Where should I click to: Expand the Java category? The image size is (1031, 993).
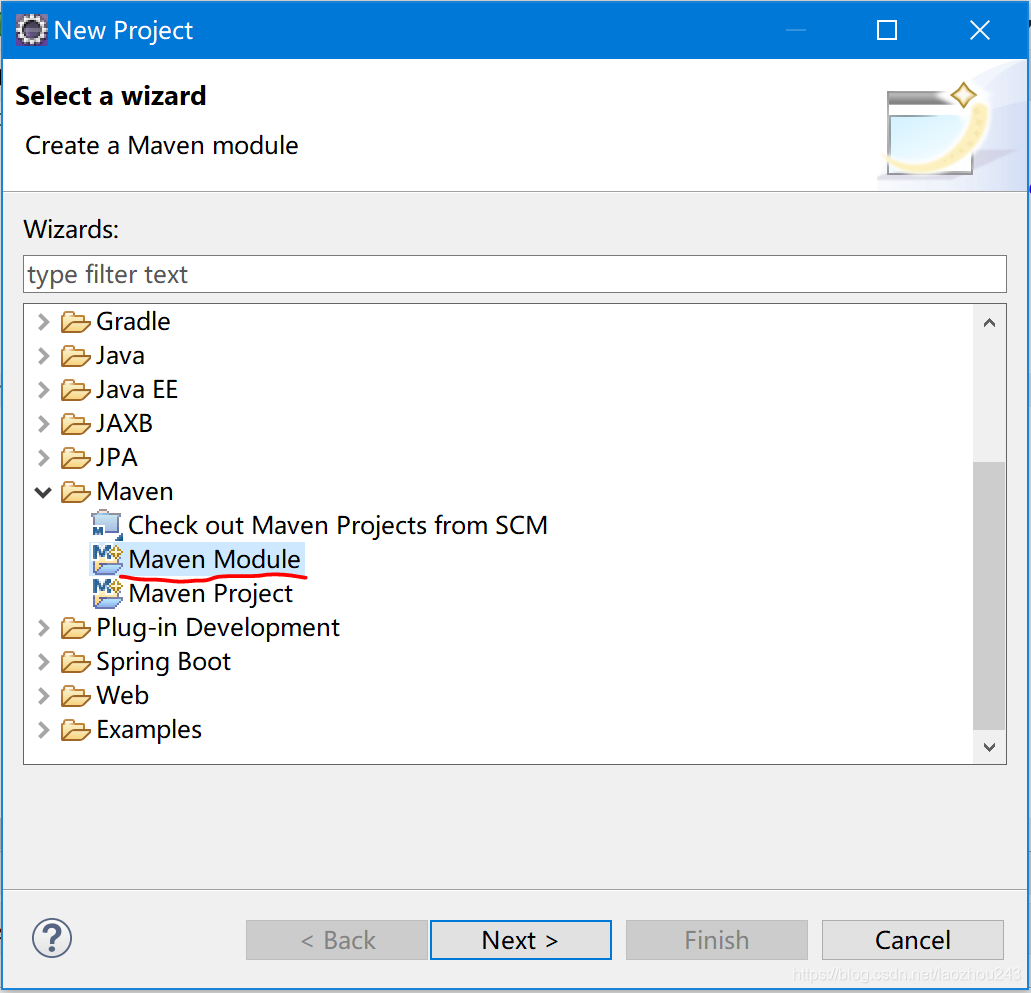point(43,356)
